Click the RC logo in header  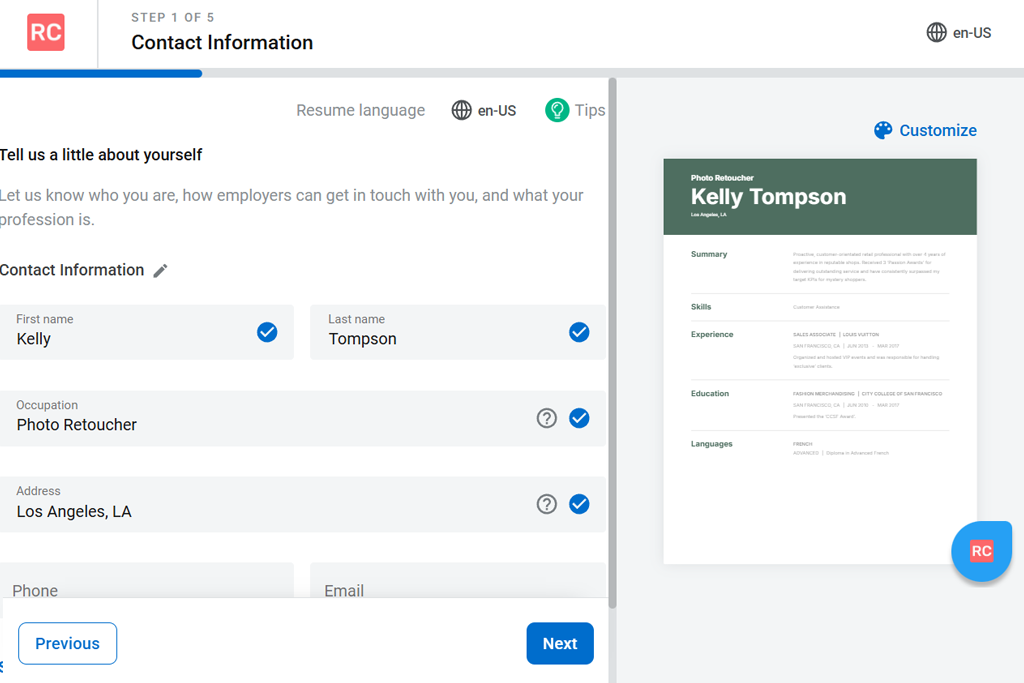46,33
